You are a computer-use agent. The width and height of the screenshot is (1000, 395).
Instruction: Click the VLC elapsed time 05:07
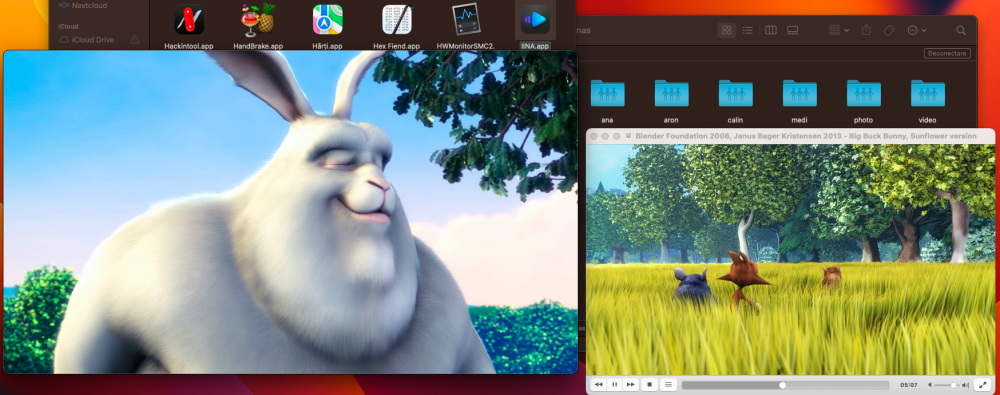[909, 385]
